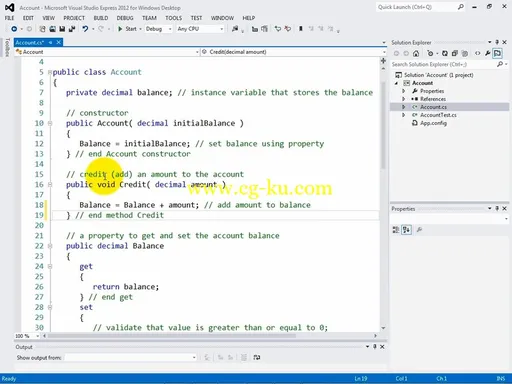Search Solution Explorer magnifier icon

[500, 64]
